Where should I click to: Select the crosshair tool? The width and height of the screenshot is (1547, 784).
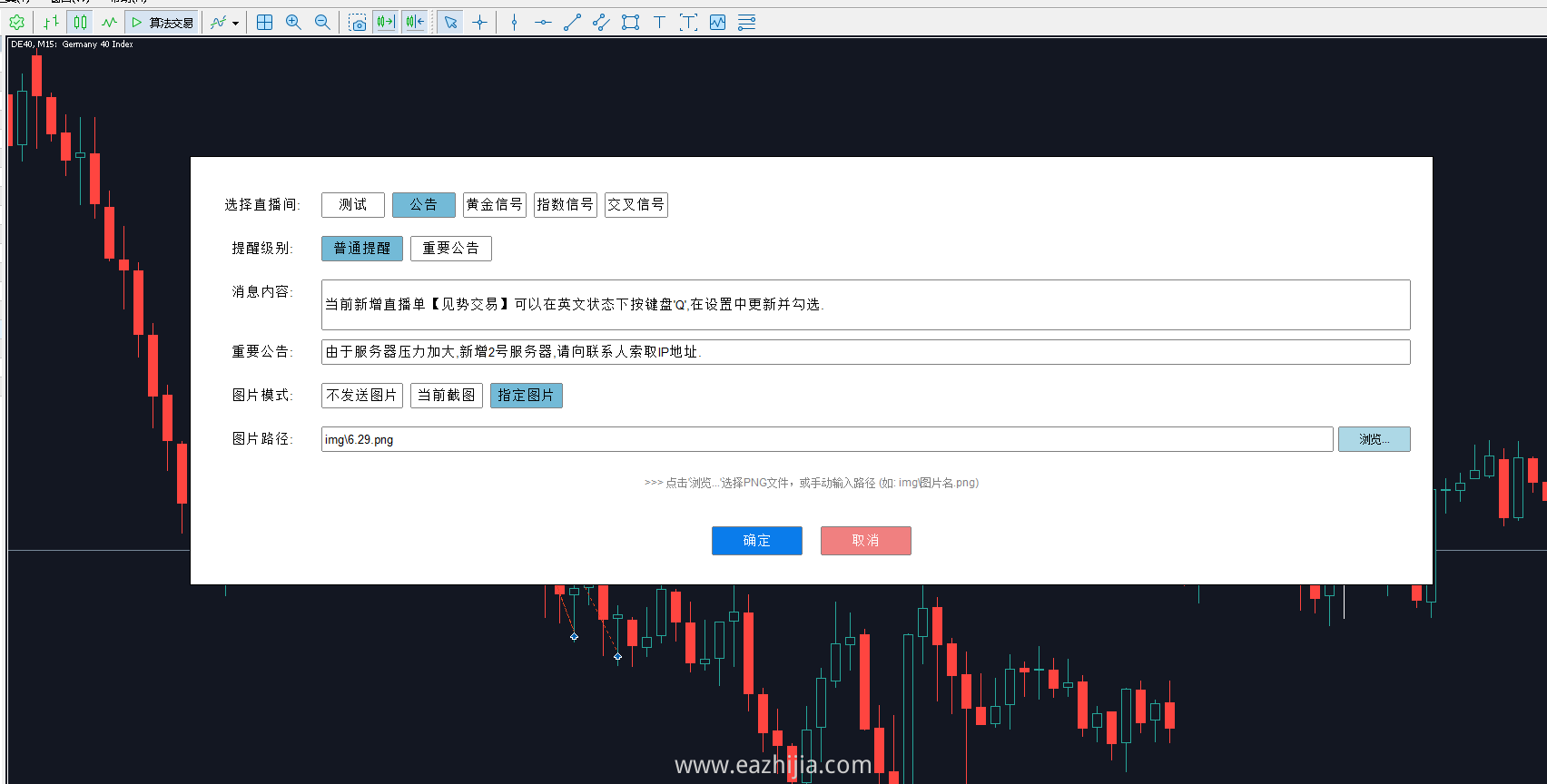(480, 22)
